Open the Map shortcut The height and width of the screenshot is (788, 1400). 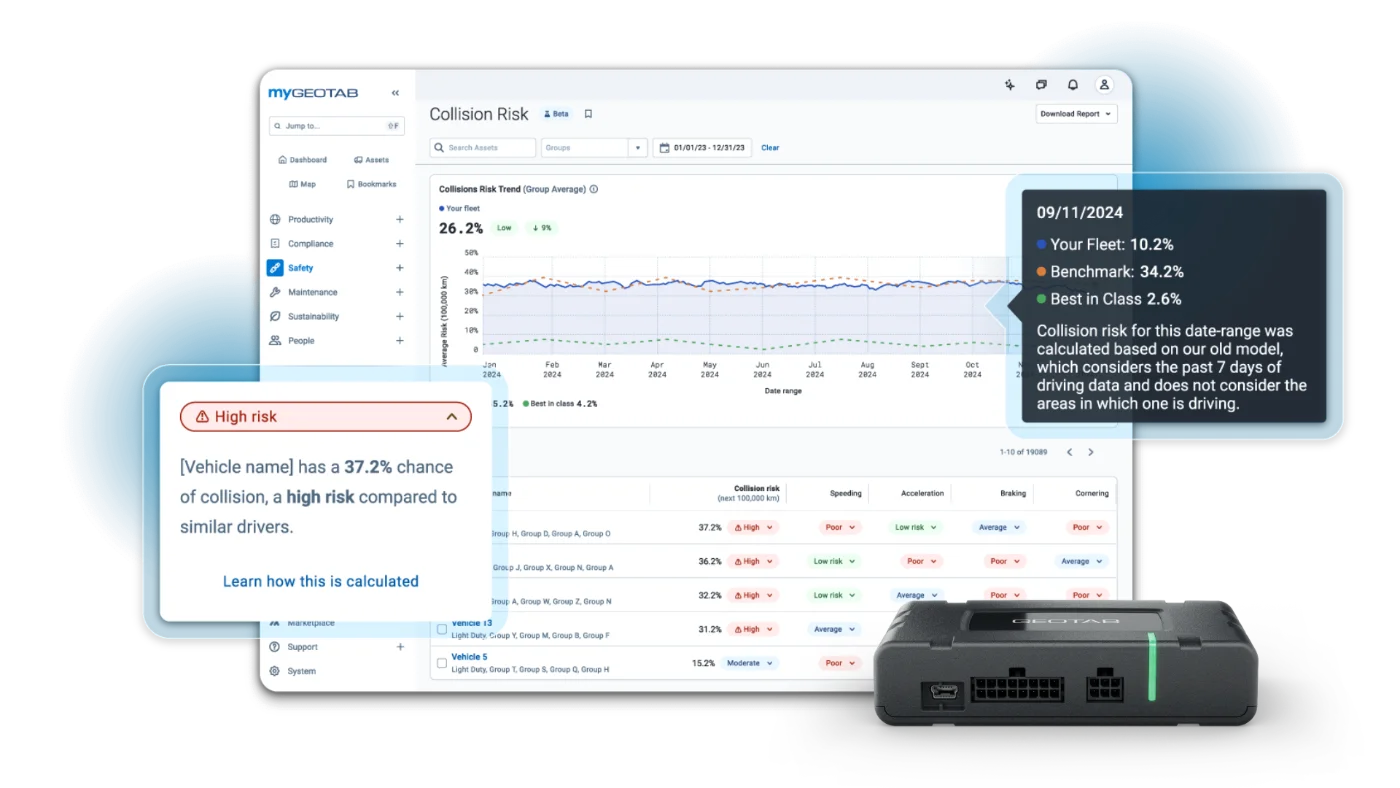click(x=302, y=184)
